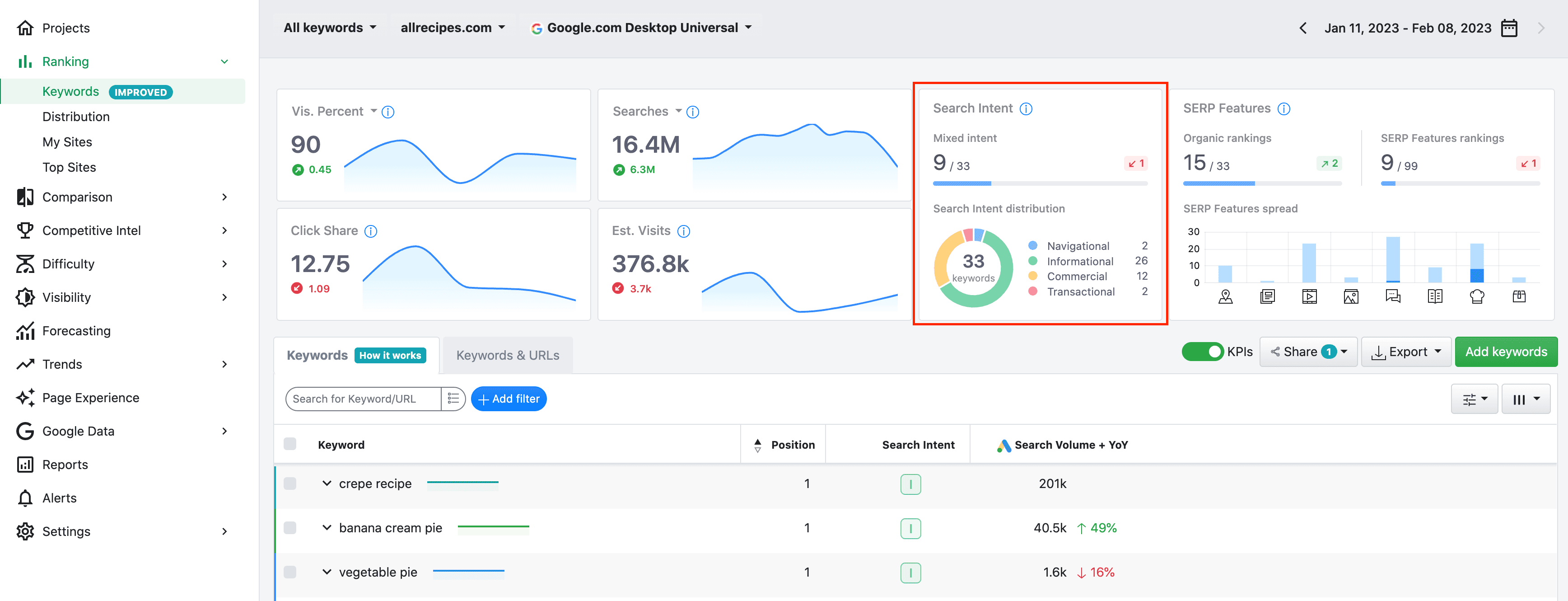Viewport: 1568px width, 601px height.
Task: Click the Add keywords button
Action: (1505, 352)
